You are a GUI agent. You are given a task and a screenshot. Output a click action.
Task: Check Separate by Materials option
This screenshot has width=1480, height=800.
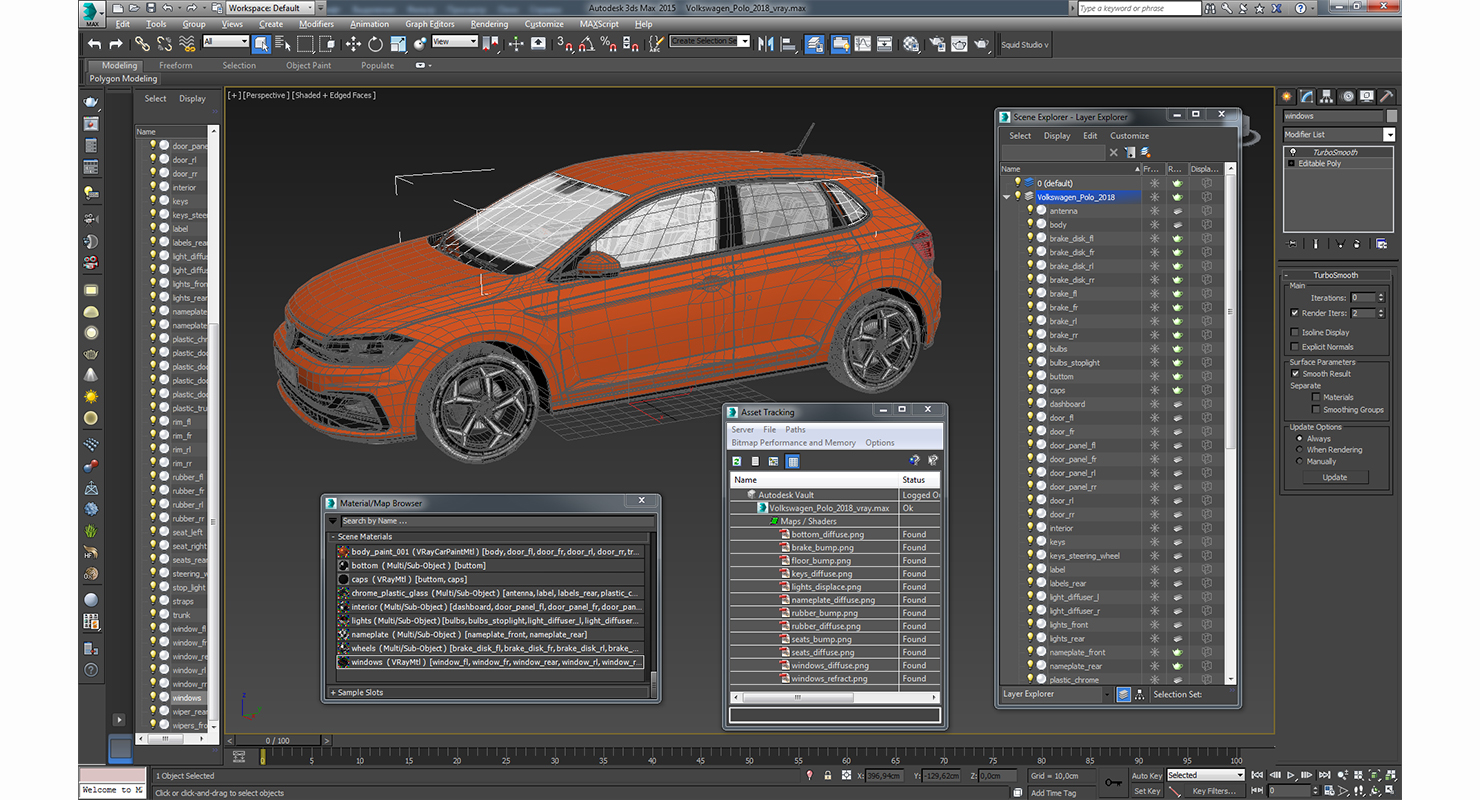[x=1316, y=397]
